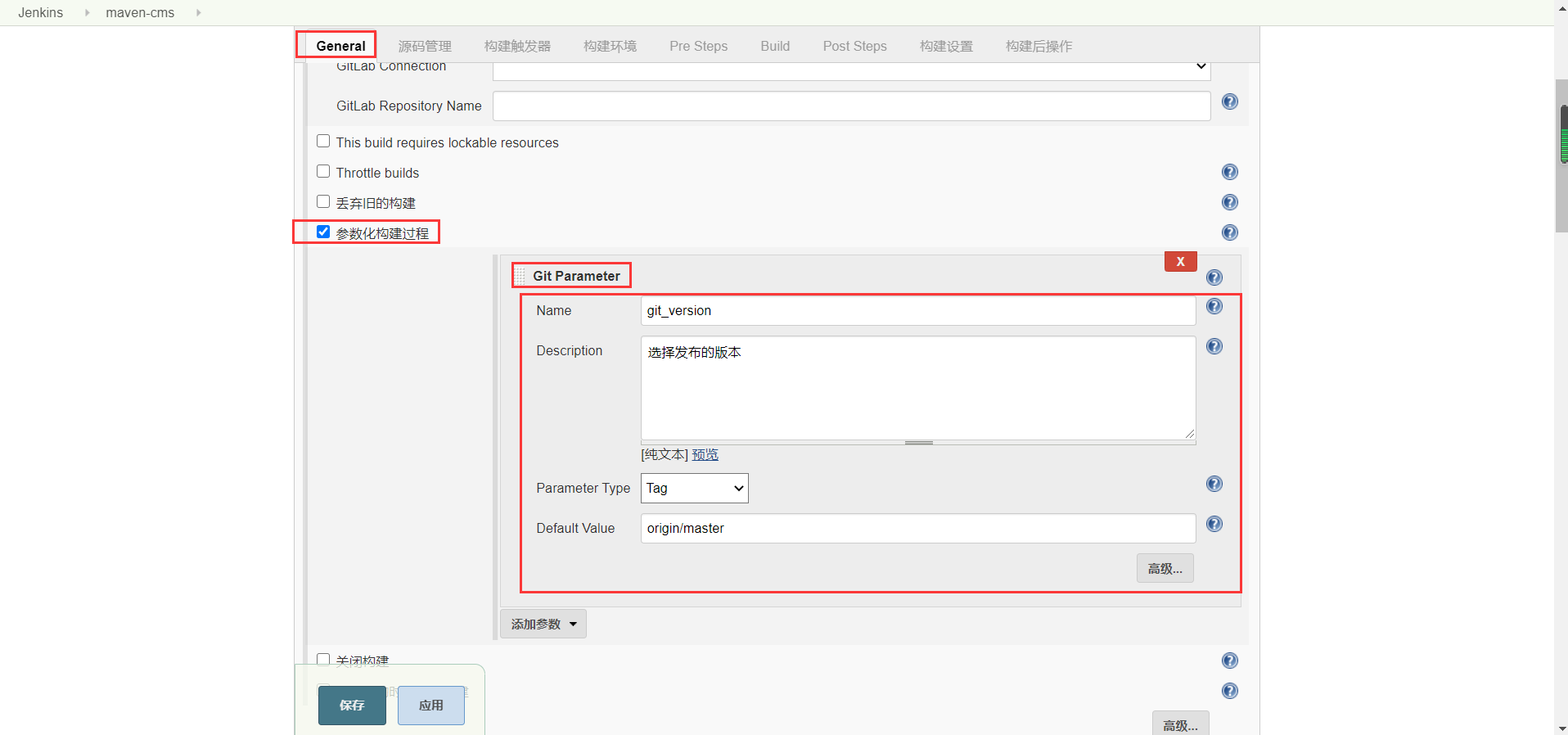Open the Parameter Type Tag dropdown

click(x=694, y=488)
